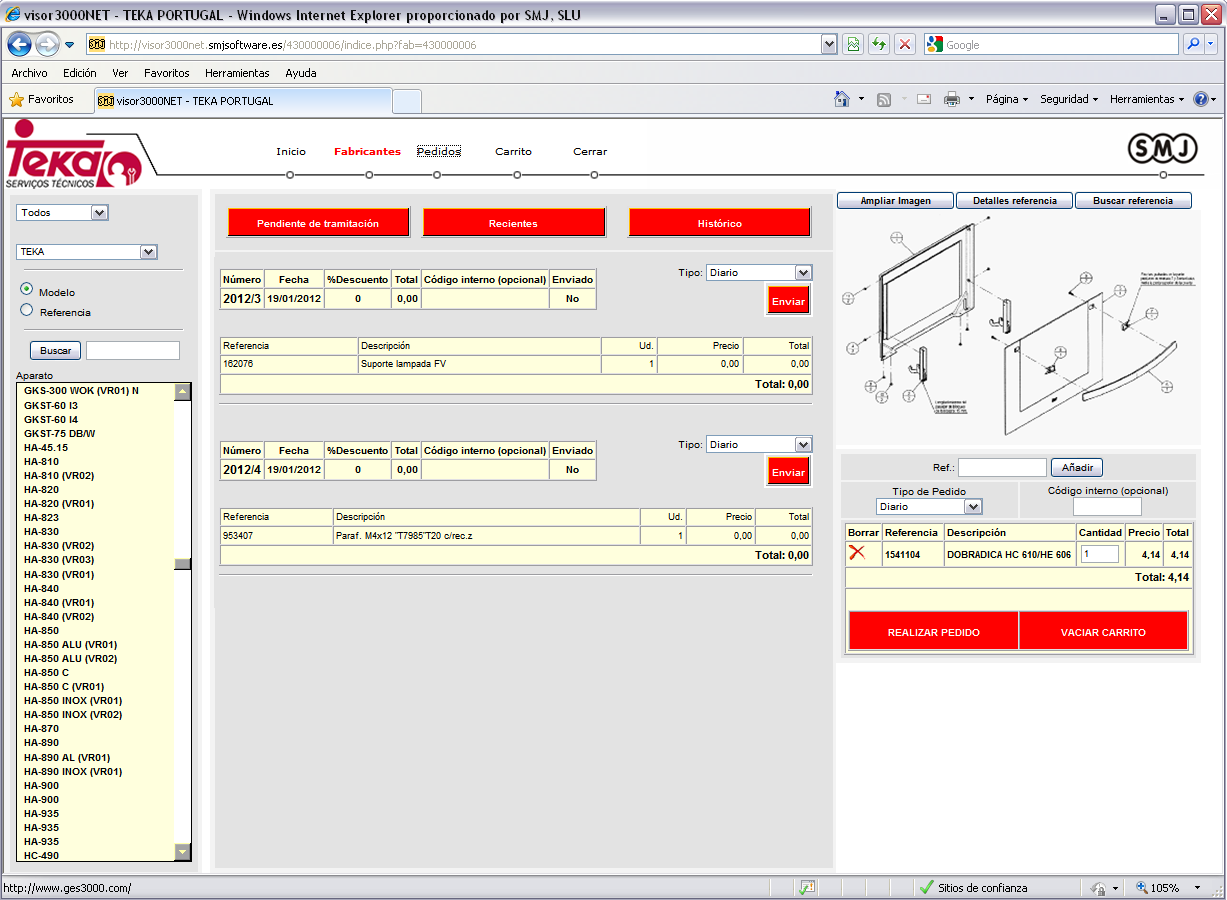Click the Buscar button
This screenshot has width=1227, height=900.
pyautogui.click(x=56, y=351)
